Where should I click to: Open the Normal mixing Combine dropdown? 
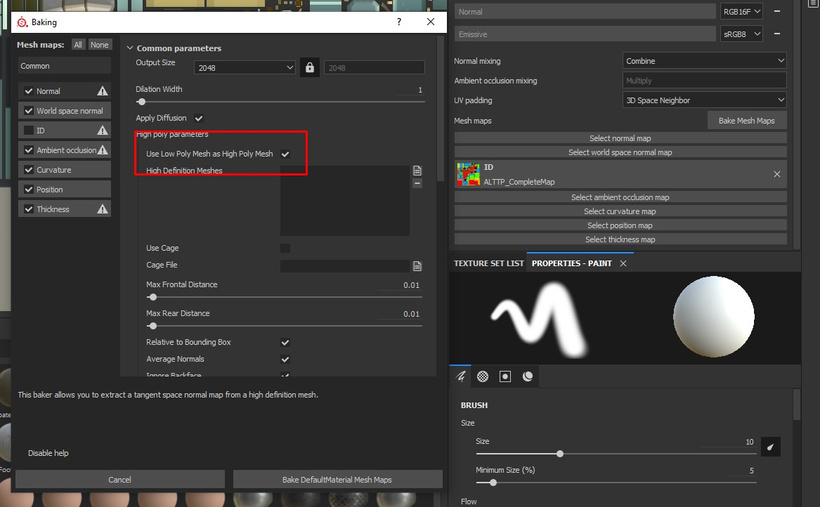coord(704,61)
